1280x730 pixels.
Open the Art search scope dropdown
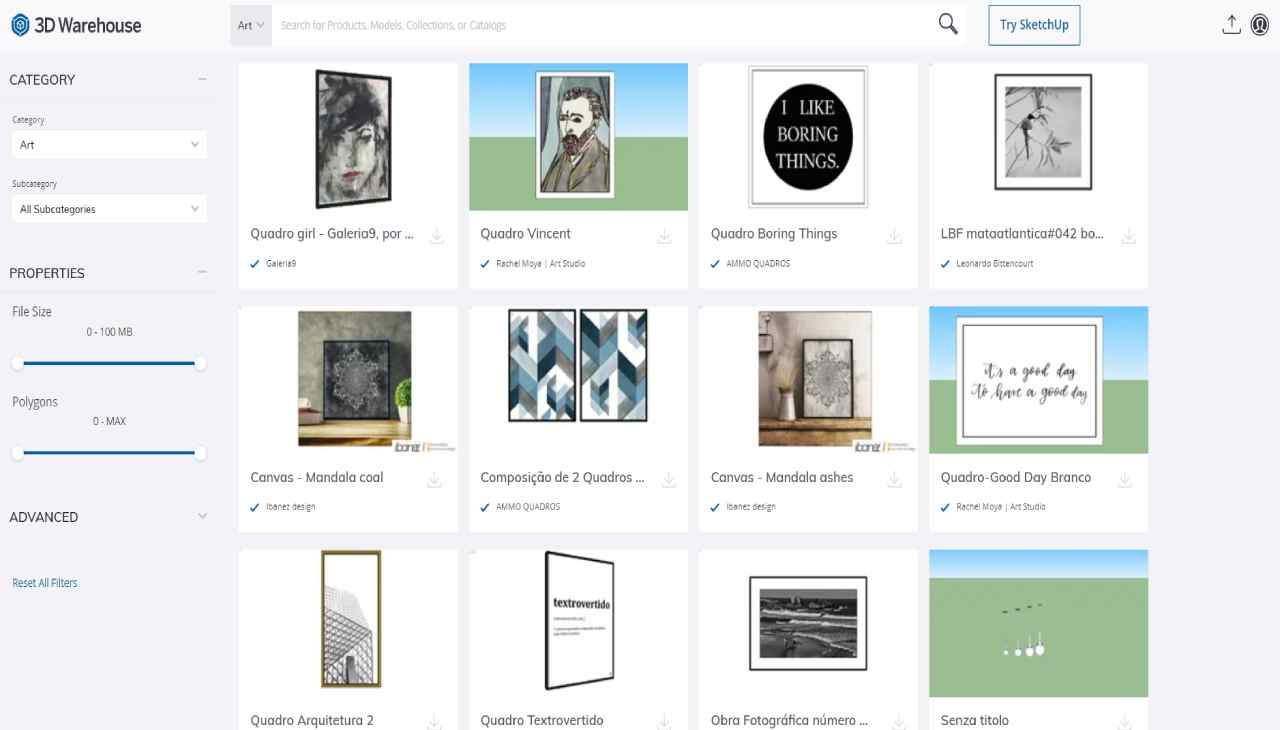[251, 25]
